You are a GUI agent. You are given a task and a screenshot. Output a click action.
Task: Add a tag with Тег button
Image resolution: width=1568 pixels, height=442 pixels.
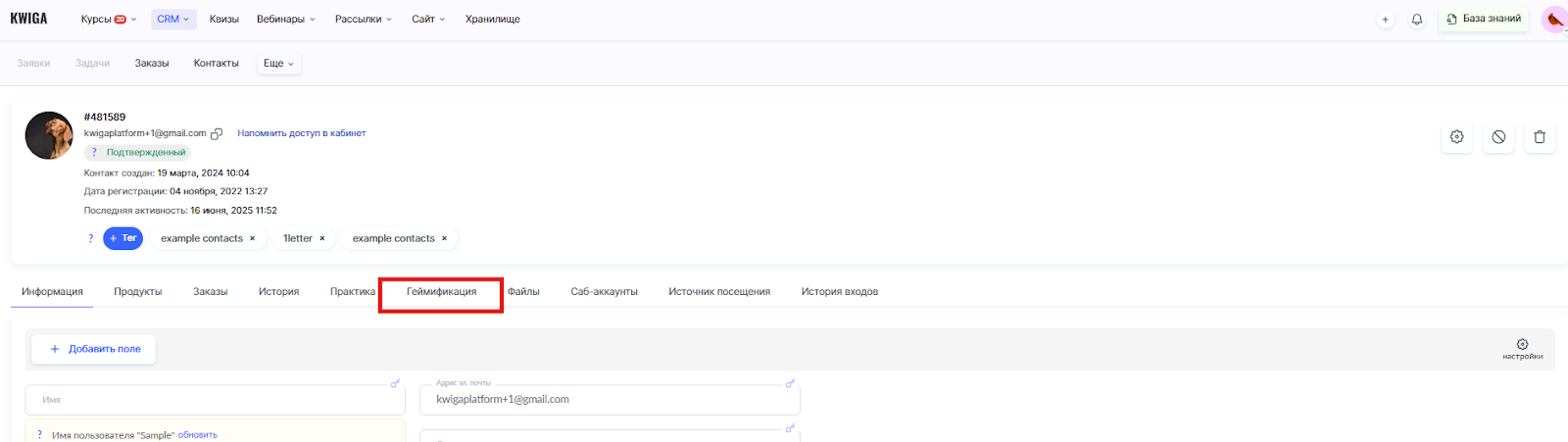122,238
